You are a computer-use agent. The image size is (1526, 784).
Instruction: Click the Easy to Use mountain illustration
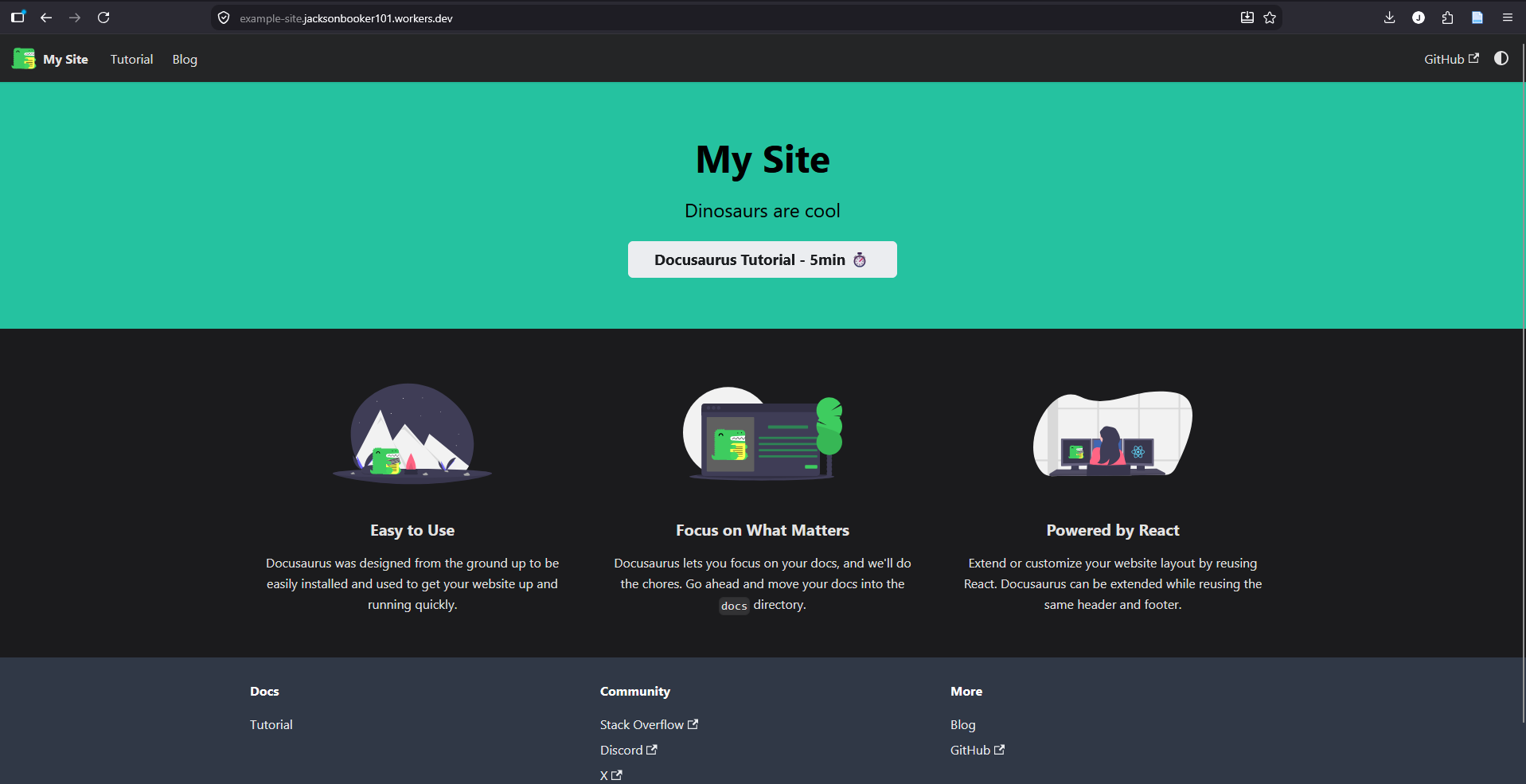click(x=412, y=434)
